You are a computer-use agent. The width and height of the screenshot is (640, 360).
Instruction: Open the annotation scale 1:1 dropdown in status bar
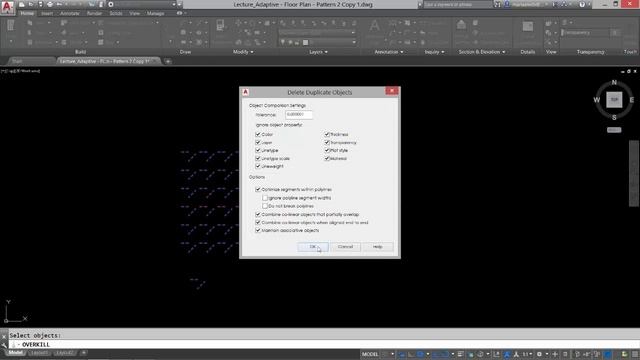click(x=527, y=354)
